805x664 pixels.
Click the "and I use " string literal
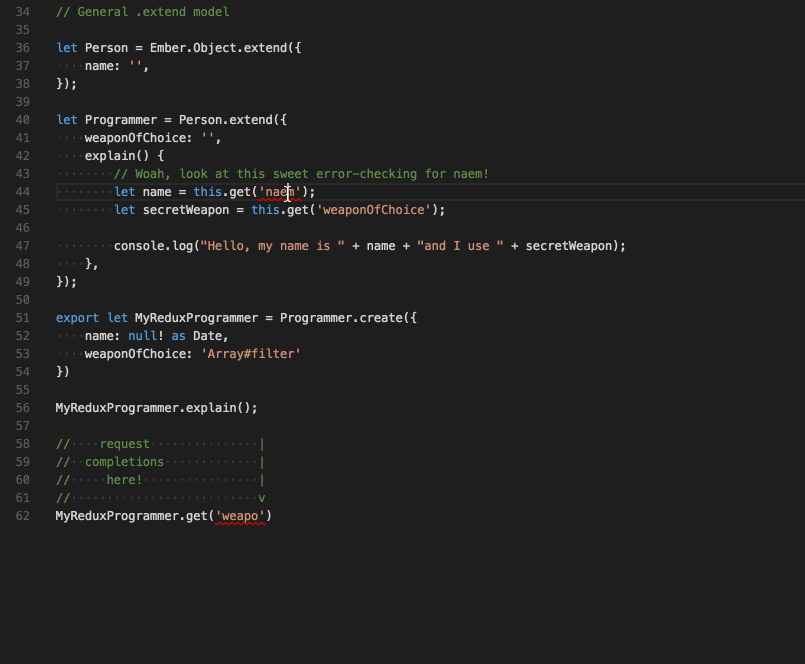[x=460, y=245]
